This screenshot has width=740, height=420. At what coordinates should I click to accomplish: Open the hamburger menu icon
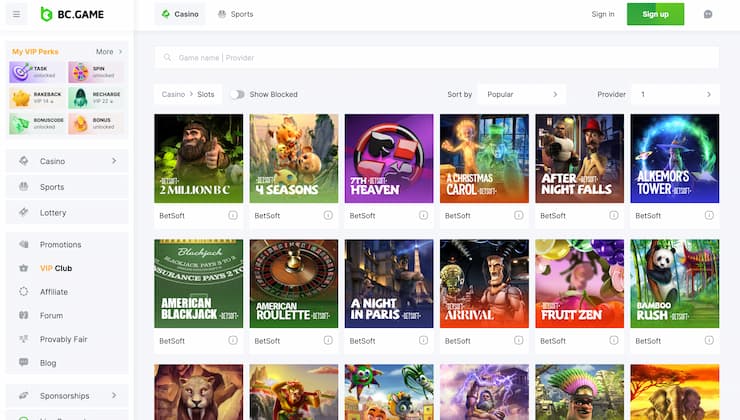(17, 14)
